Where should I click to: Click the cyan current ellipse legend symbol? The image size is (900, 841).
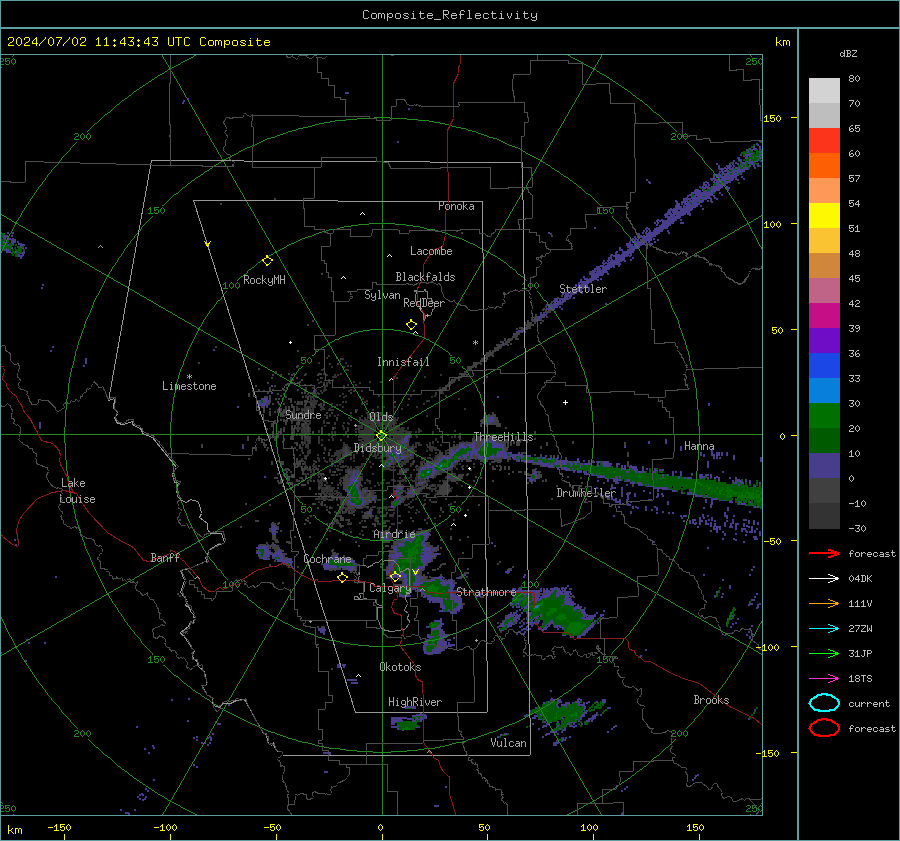[824, 703]
